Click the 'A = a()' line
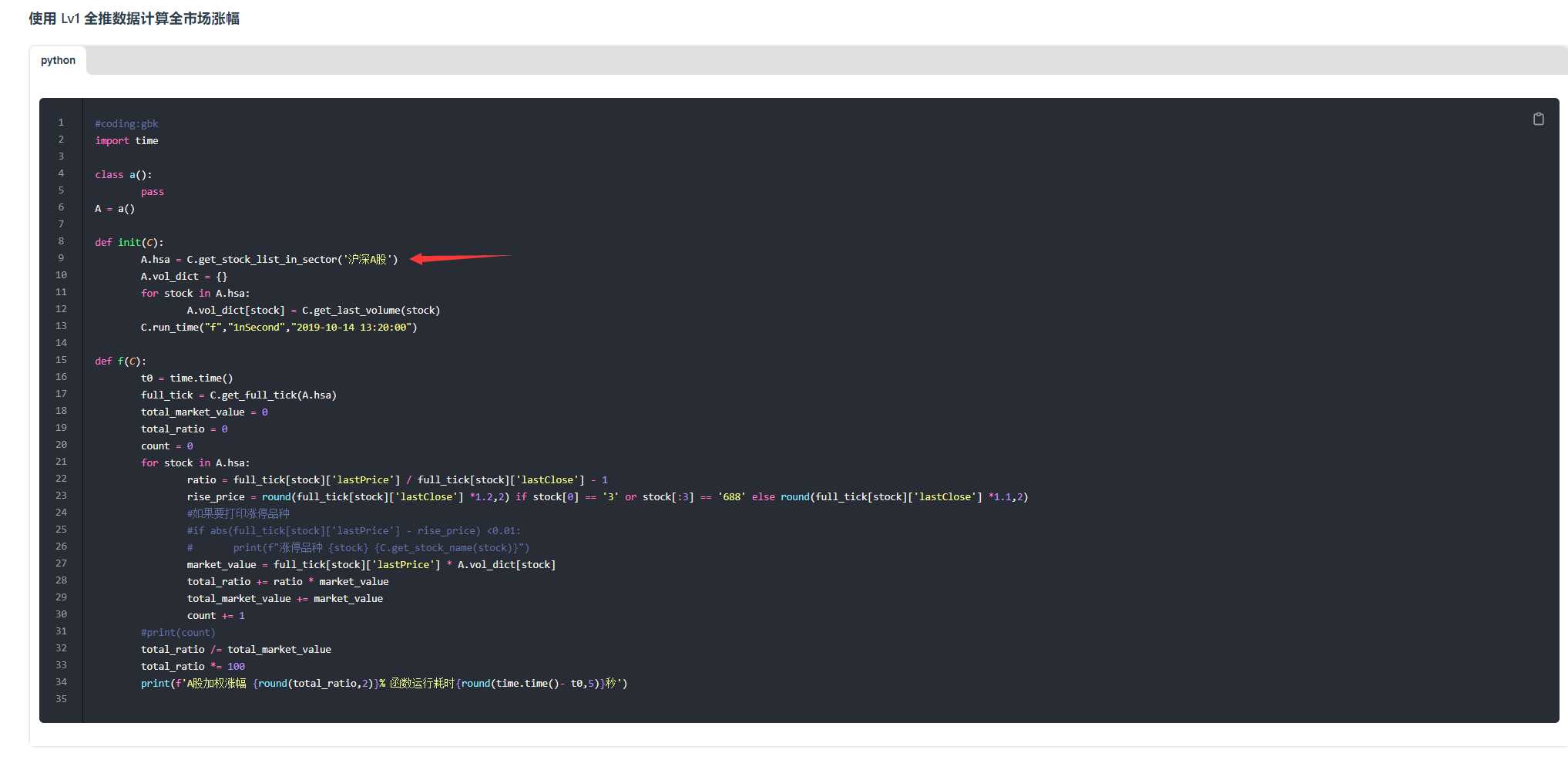 [x=115, y=208]
